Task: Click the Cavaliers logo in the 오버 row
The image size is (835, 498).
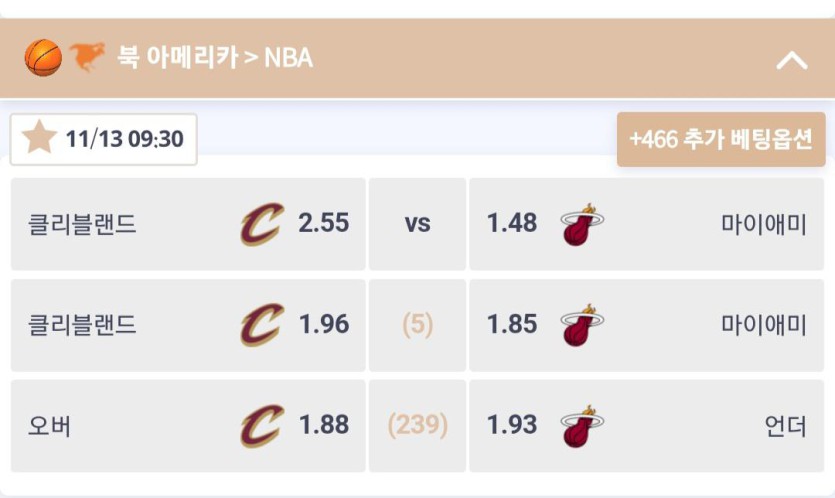Action: click(262, 426)
